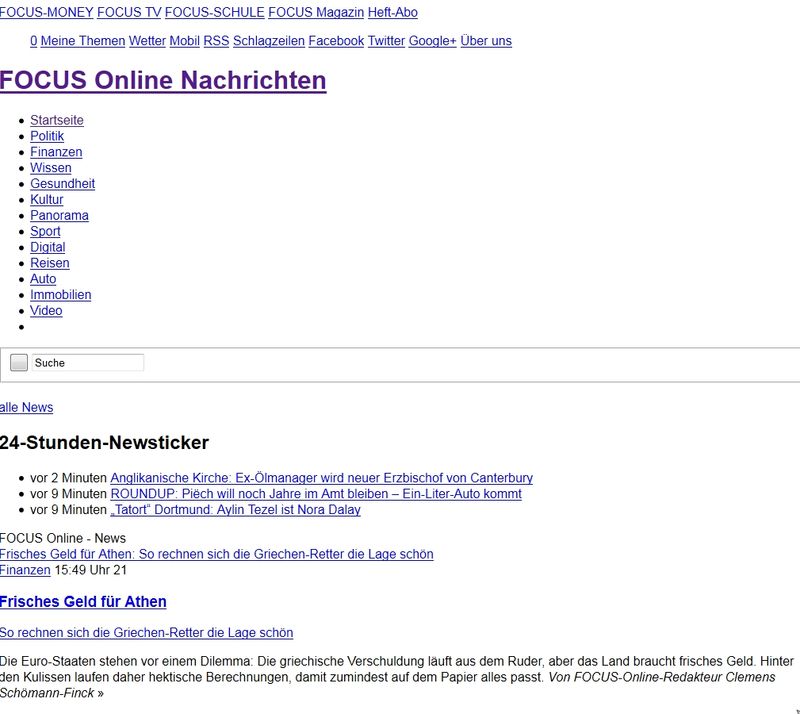The width and height of the screenshot is (800, 714).
Task: Open Über uns page
Action: (x=486, y=41)
